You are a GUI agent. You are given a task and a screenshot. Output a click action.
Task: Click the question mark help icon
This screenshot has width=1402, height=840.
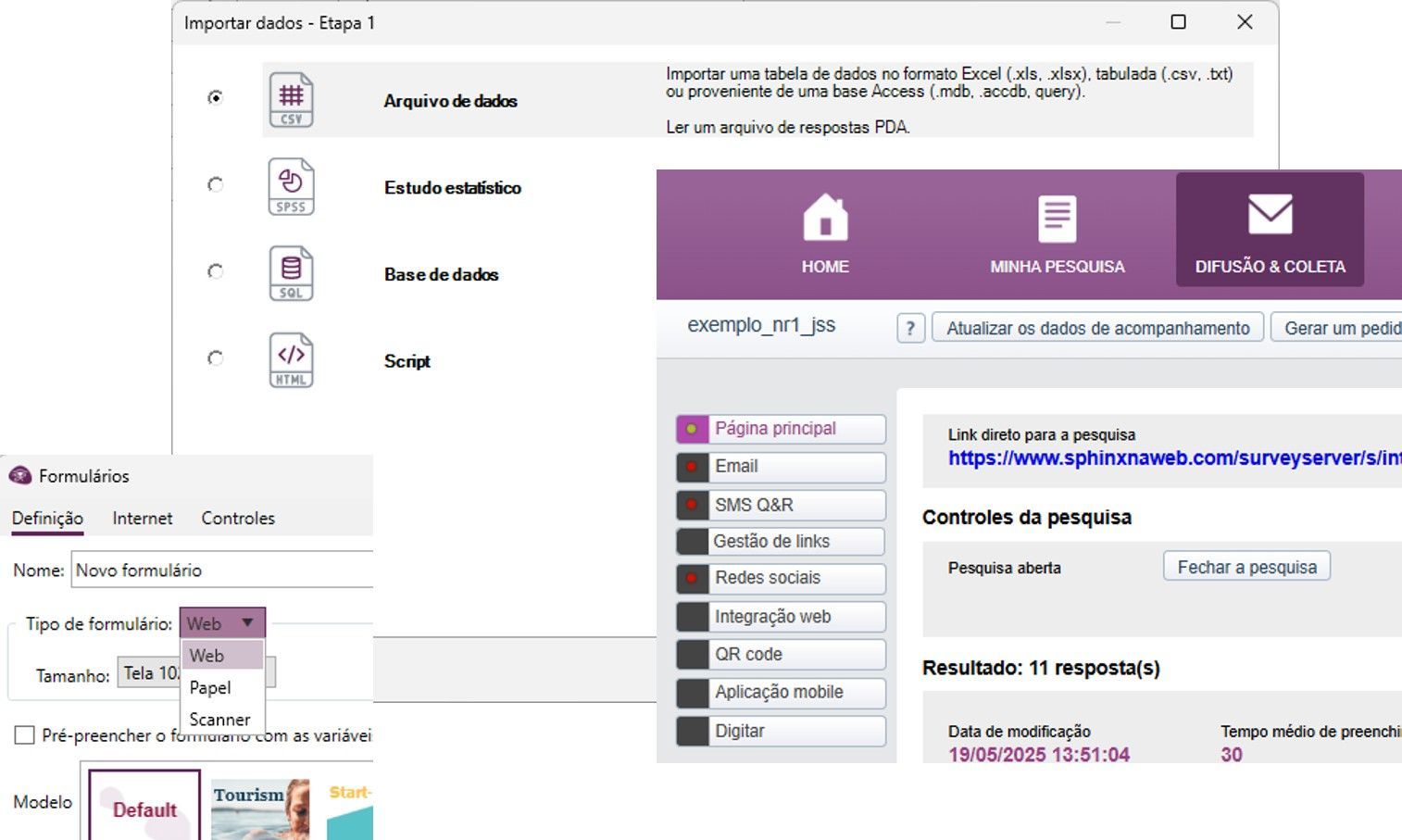pos(910,328)
